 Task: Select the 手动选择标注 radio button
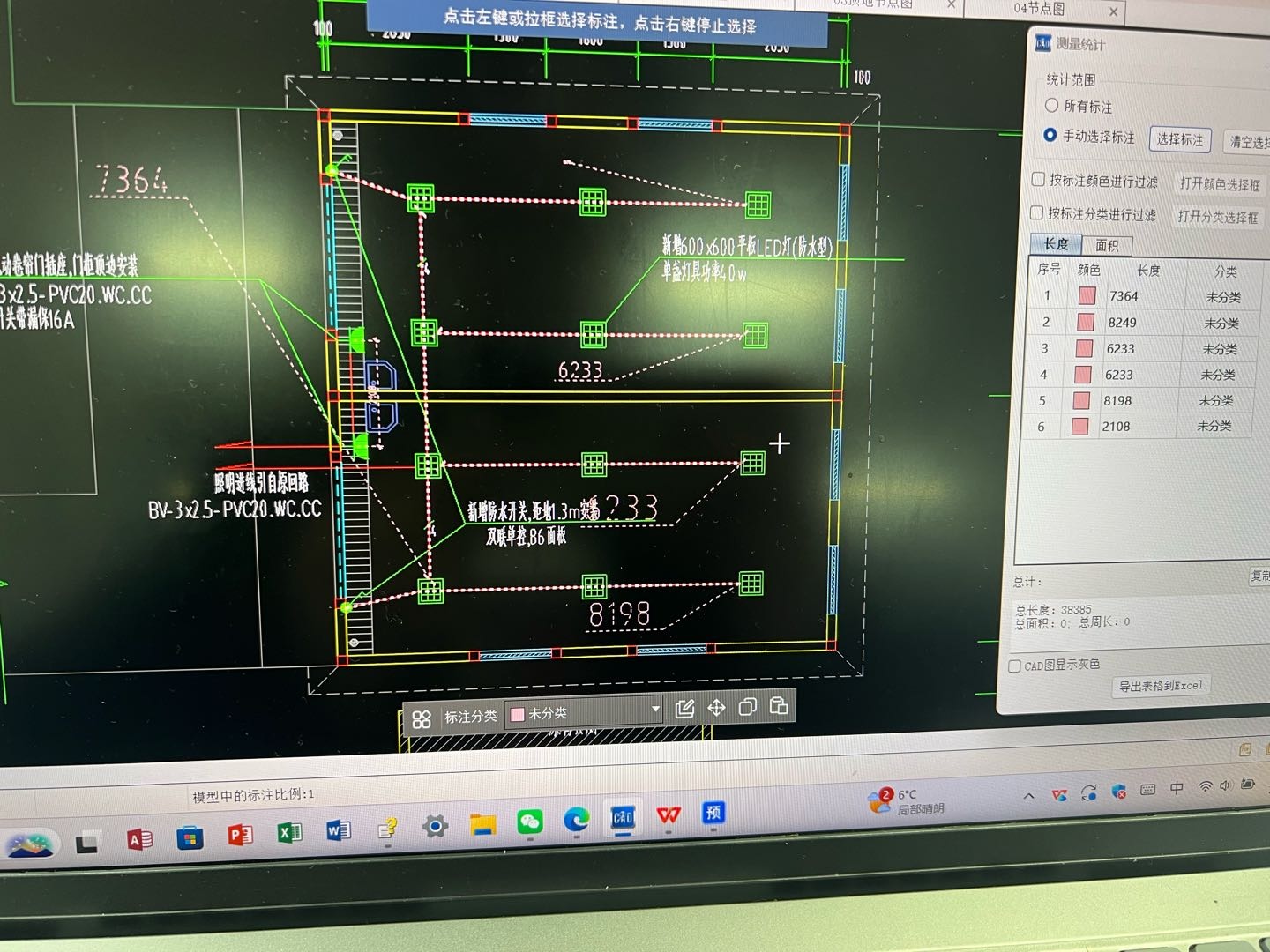1050,135
